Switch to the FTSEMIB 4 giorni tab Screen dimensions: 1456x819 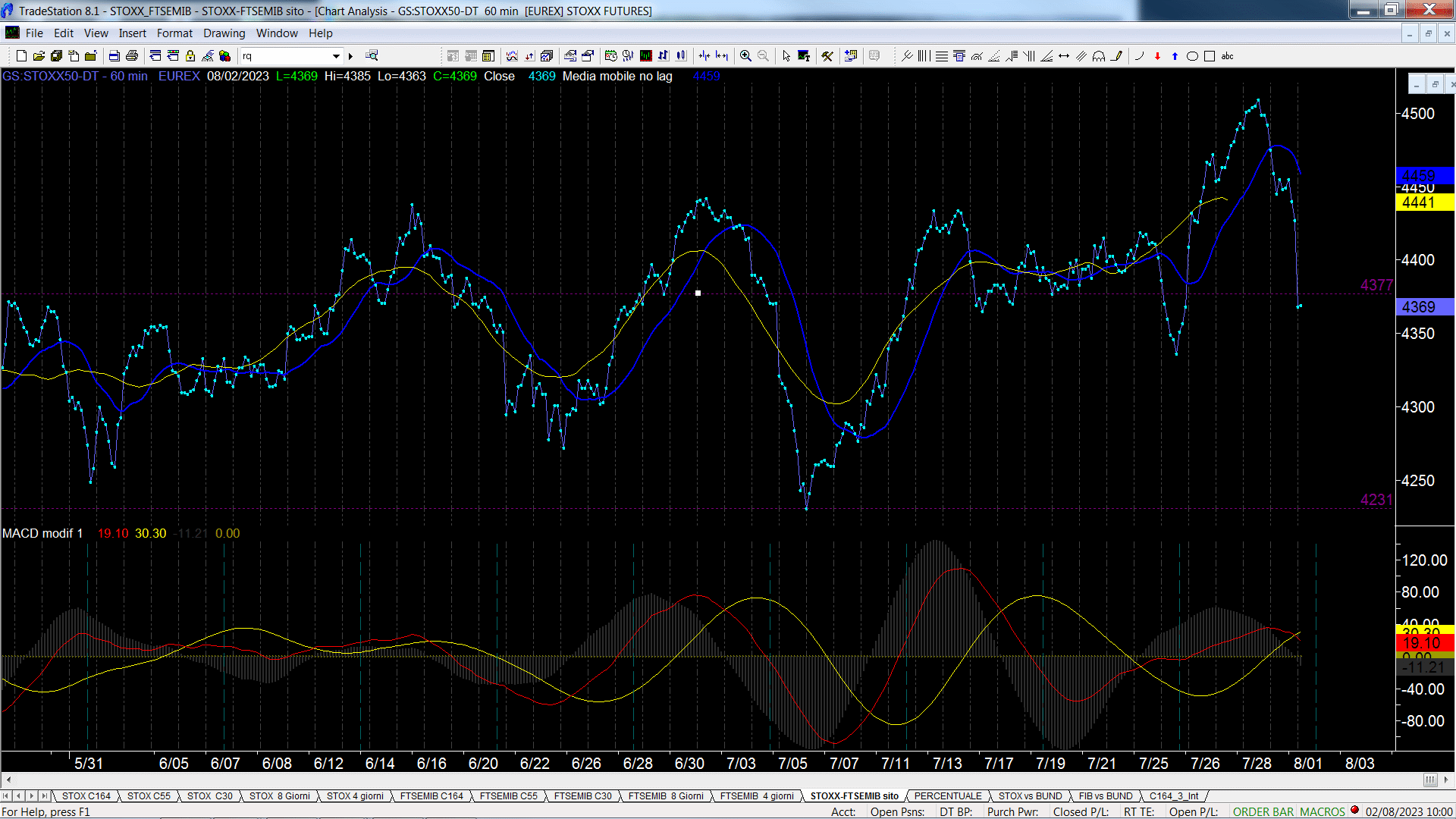[757, 795]
